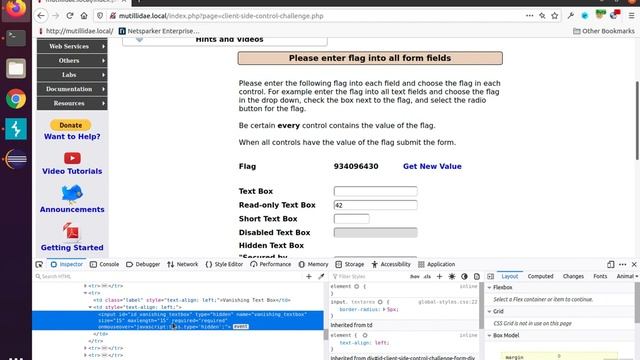Add a new node in Inspector
This screenshot has width=640, height=360.
click(309, 276)
